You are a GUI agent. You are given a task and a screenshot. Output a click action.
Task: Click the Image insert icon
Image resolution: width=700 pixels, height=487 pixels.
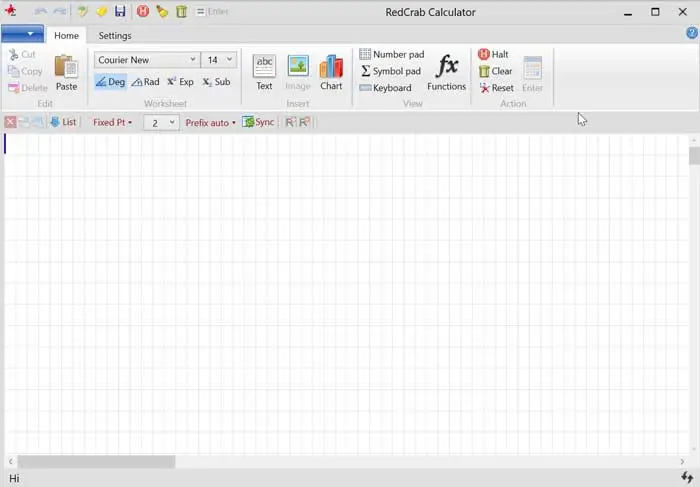pos(298,73)
